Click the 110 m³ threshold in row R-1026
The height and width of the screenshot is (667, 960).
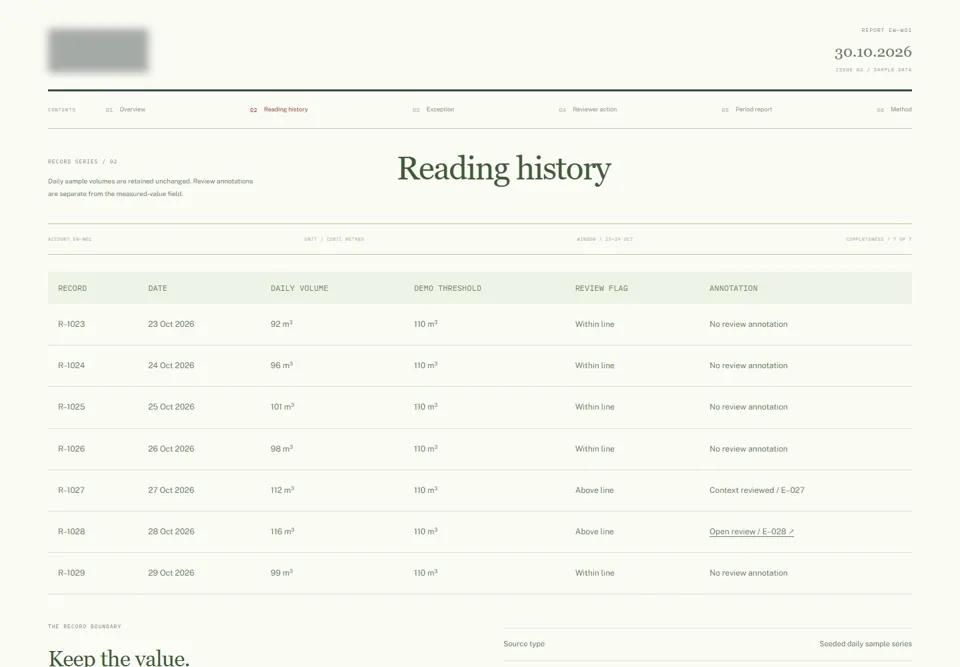click(x=426, y=448)
